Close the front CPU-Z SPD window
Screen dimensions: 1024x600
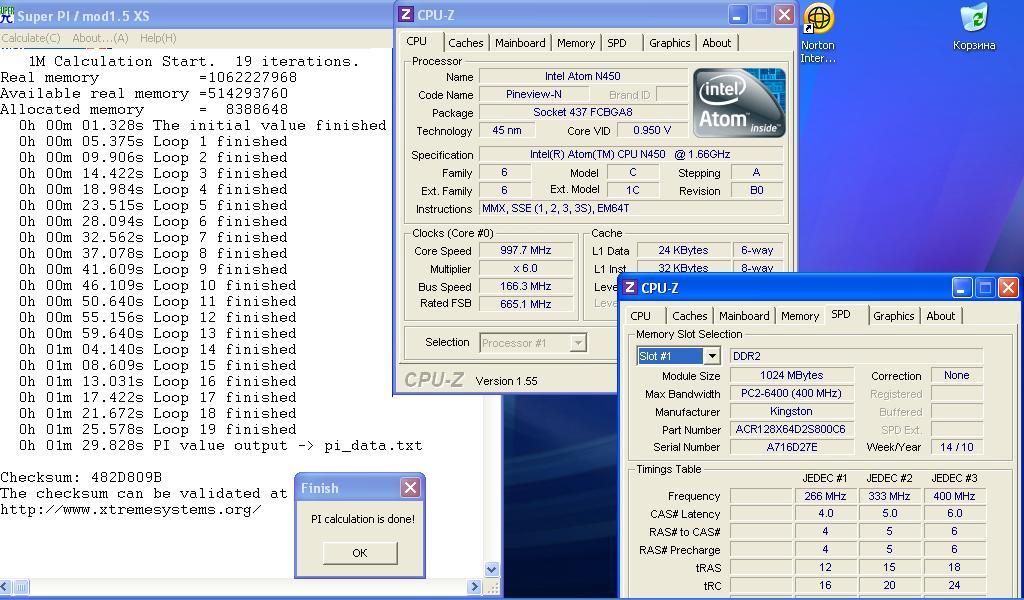point(1008,287)
